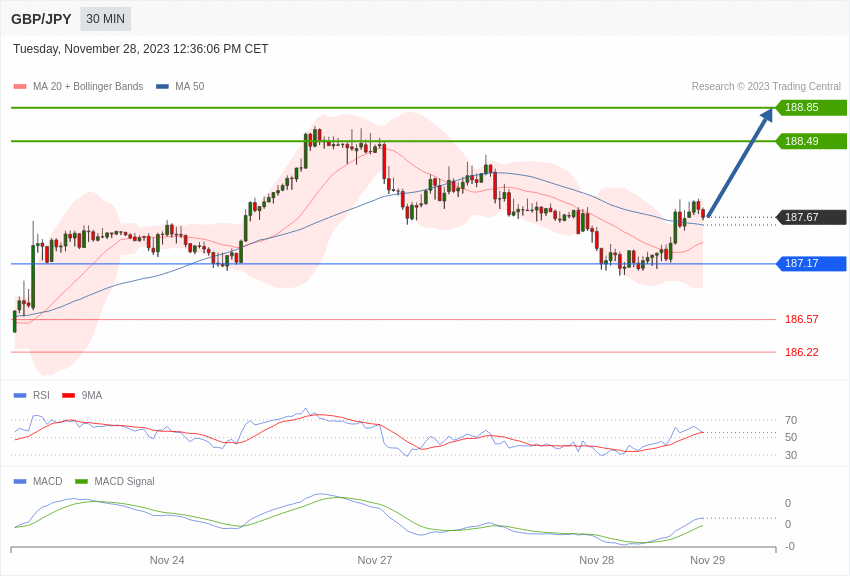Click the RSI 50 axis value
850x576 pixels.
791,437
